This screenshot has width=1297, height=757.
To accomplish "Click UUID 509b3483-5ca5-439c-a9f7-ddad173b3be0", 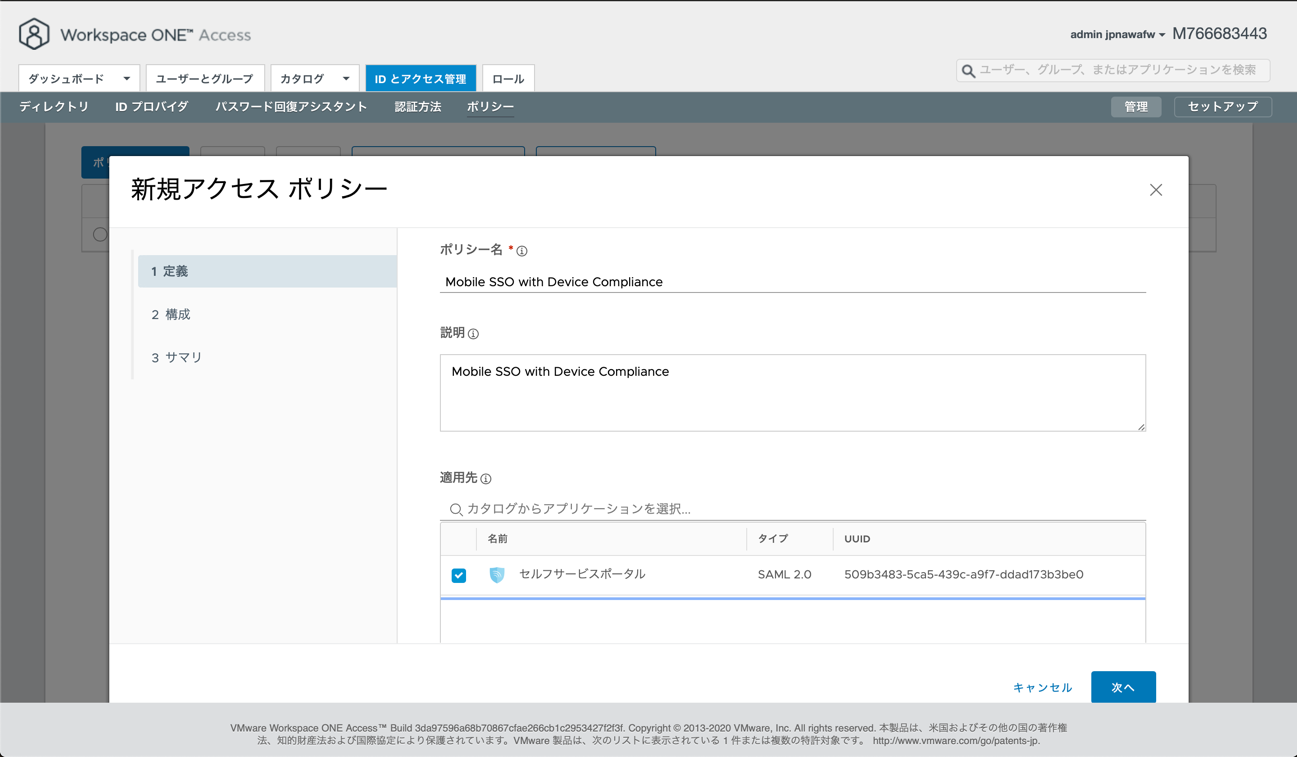I will point(964,575).
